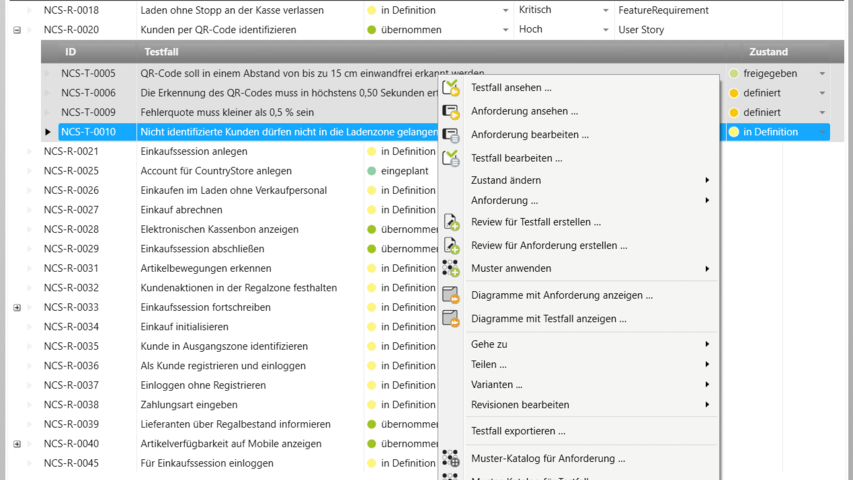Click the edit icon beside 'Anforderung bearbeiten'
This screenshot has width=853, height=480.
(451, 135)
